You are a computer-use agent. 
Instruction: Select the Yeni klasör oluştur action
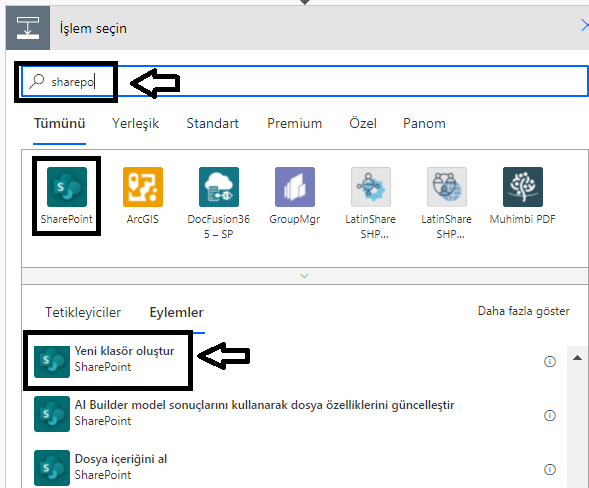[295, 361]
